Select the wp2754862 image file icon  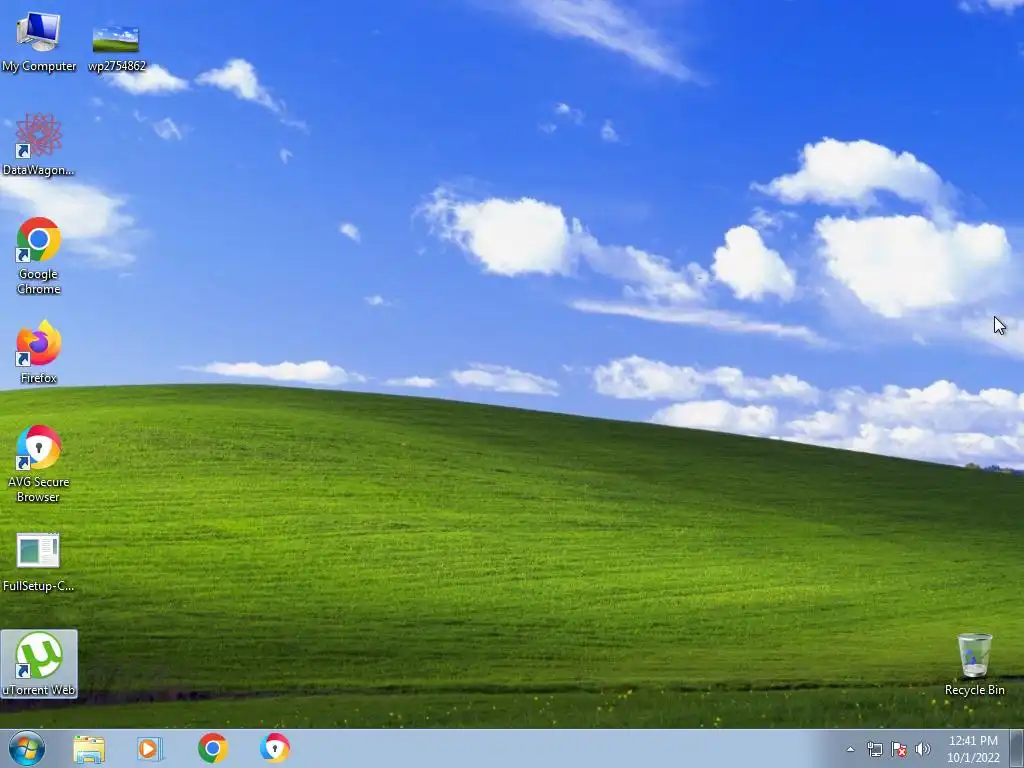pyautogui.click(x=116, y=48)
